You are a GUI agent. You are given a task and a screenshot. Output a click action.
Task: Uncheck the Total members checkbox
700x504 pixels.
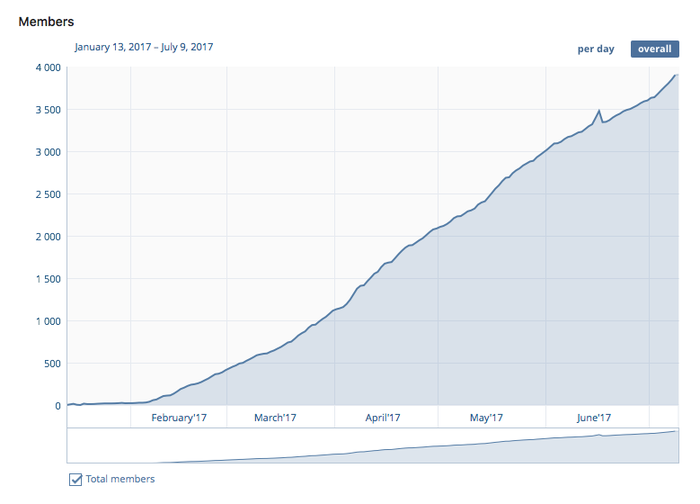click(75, 479)
